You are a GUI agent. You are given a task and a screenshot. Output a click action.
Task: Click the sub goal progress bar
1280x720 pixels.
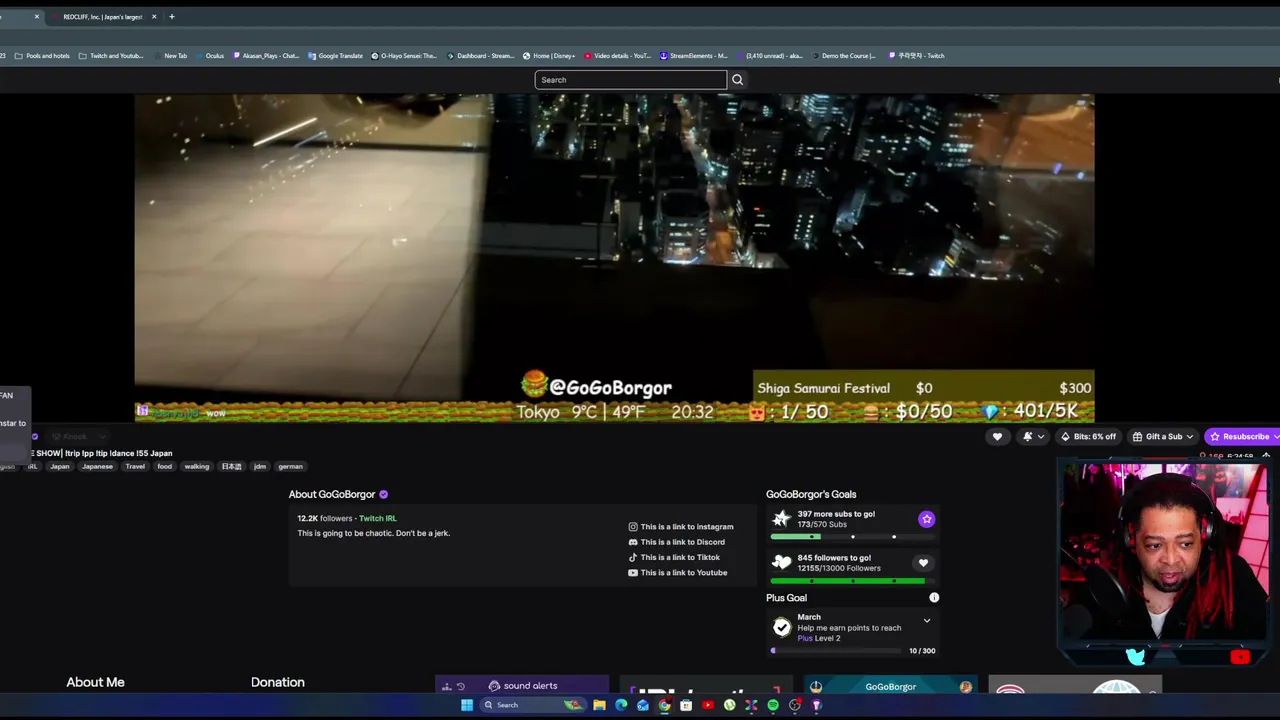pos(853,537)
